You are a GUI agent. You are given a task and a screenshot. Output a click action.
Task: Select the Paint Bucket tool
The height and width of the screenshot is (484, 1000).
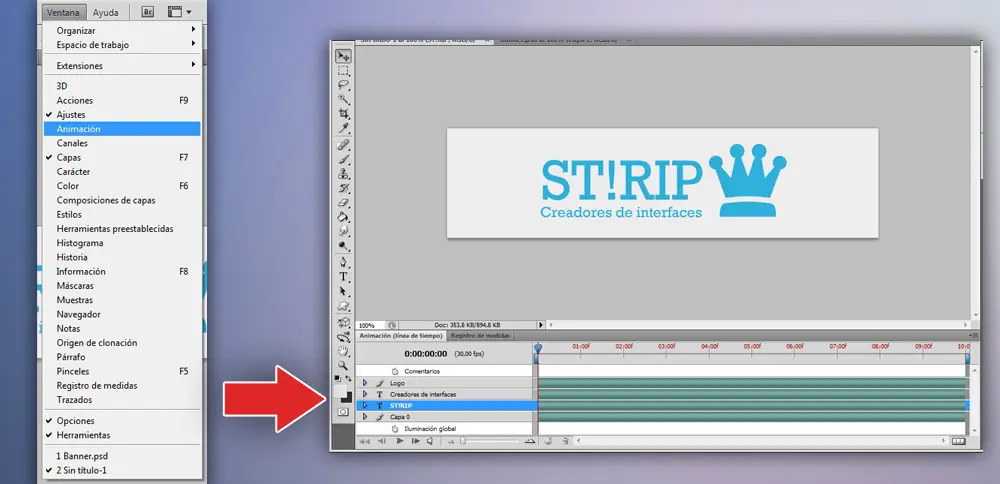point(344,216)
